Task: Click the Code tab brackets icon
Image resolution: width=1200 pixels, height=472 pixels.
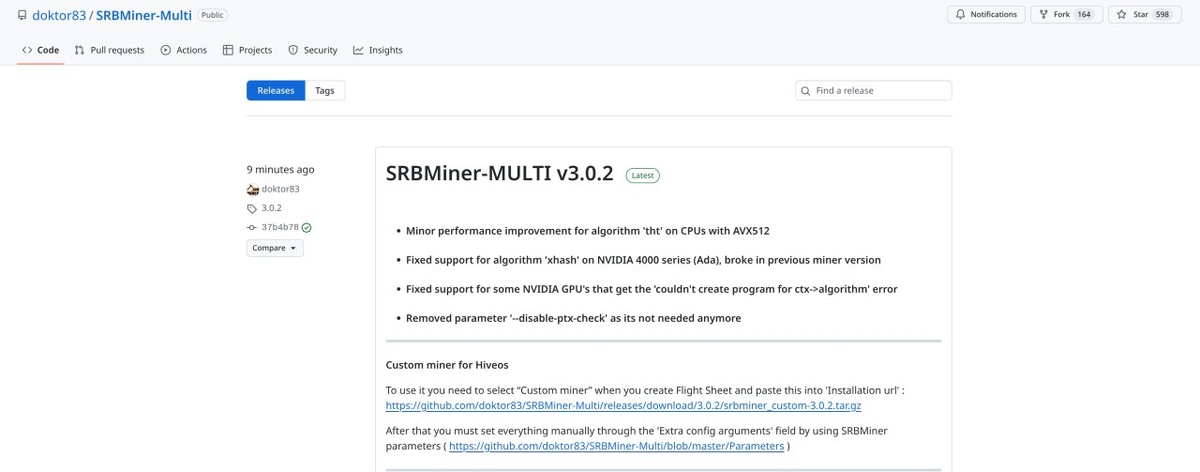Action: pyautogui.click(x=27, y=50)
